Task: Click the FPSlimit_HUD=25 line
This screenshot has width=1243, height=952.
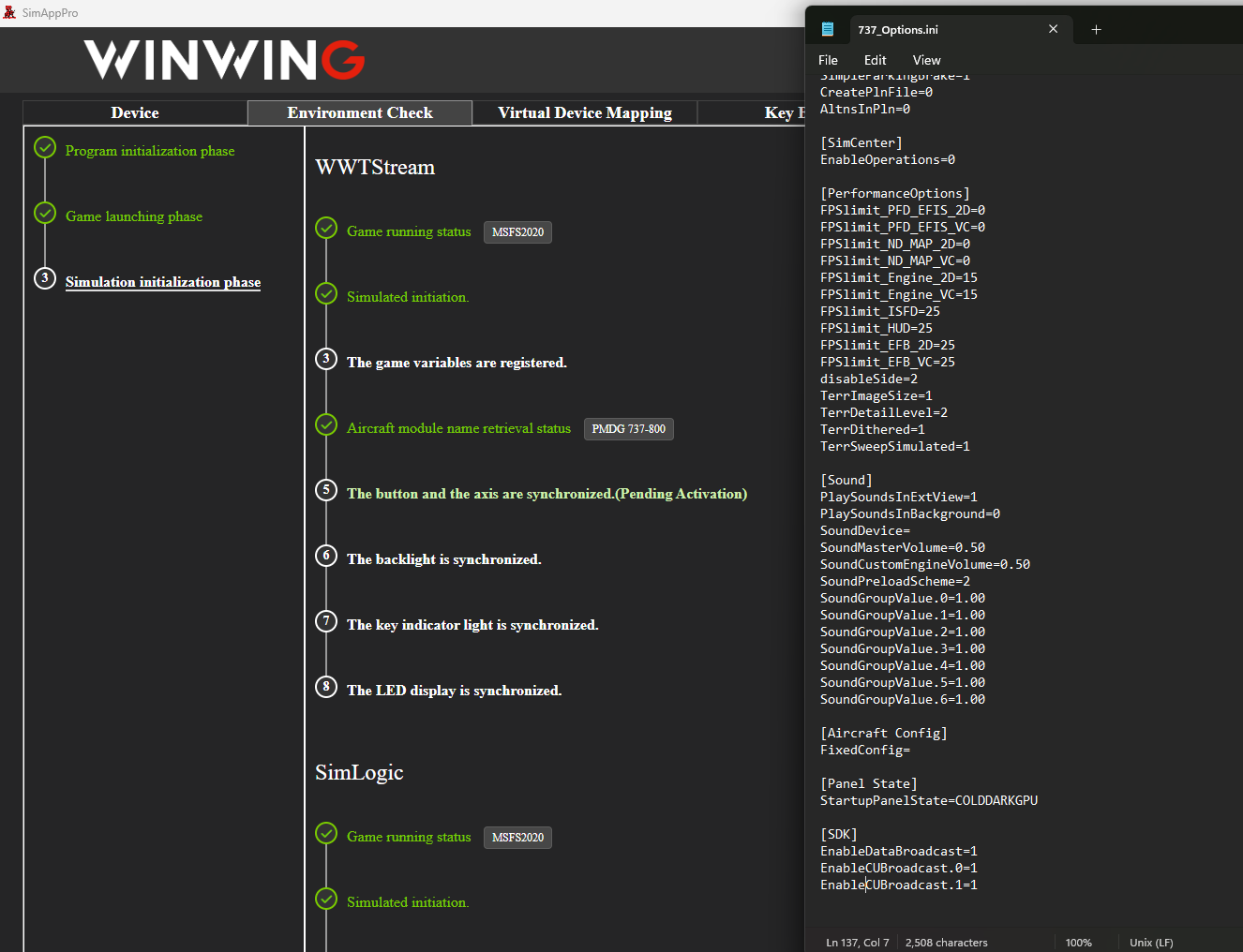Action: click(x=876, y=329)
